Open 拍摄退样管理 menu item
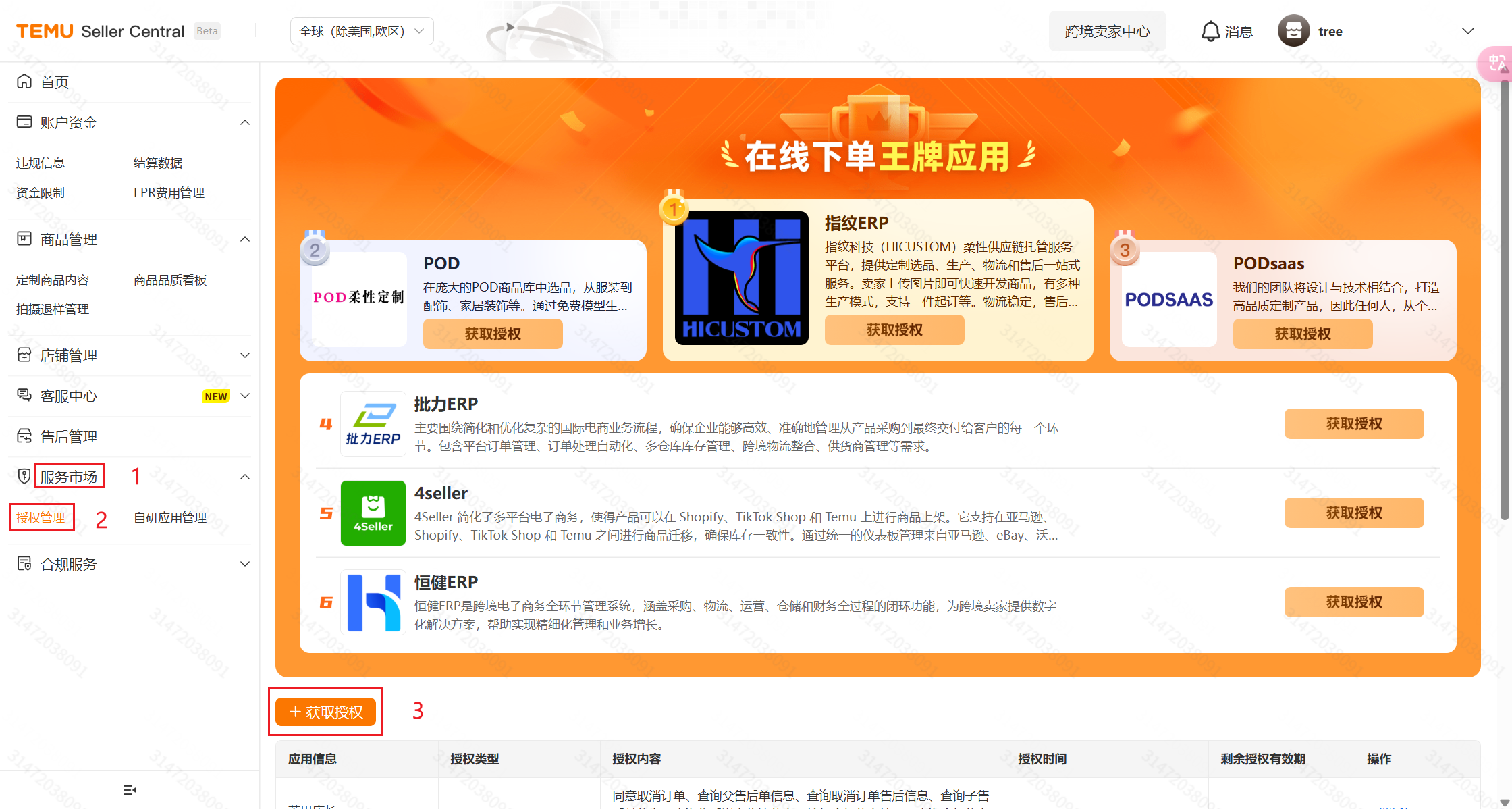This screenshot has height=809, width=1512. (x=53, y=309)
